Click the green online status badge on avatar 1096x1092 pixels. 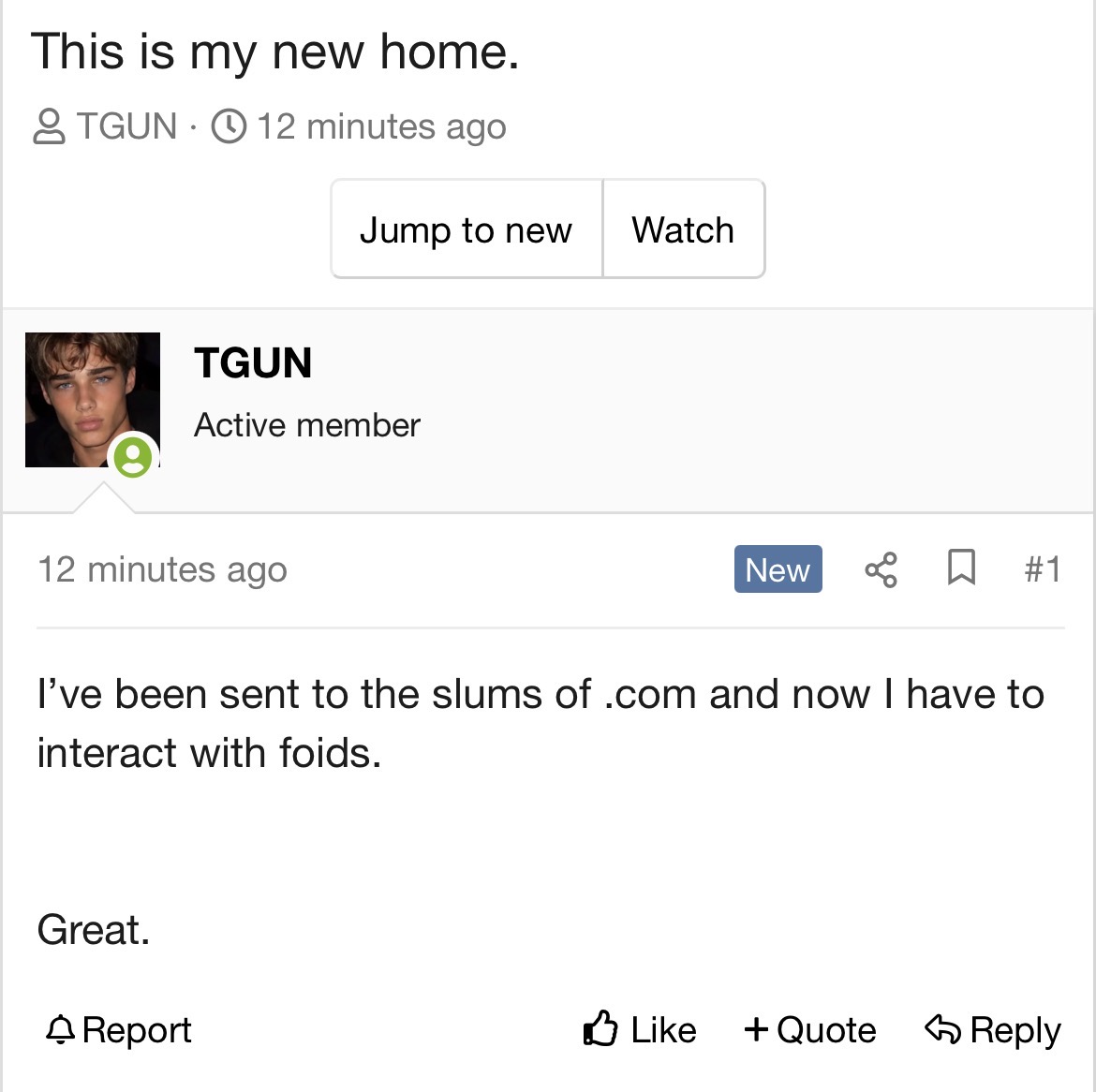(133, 457)
